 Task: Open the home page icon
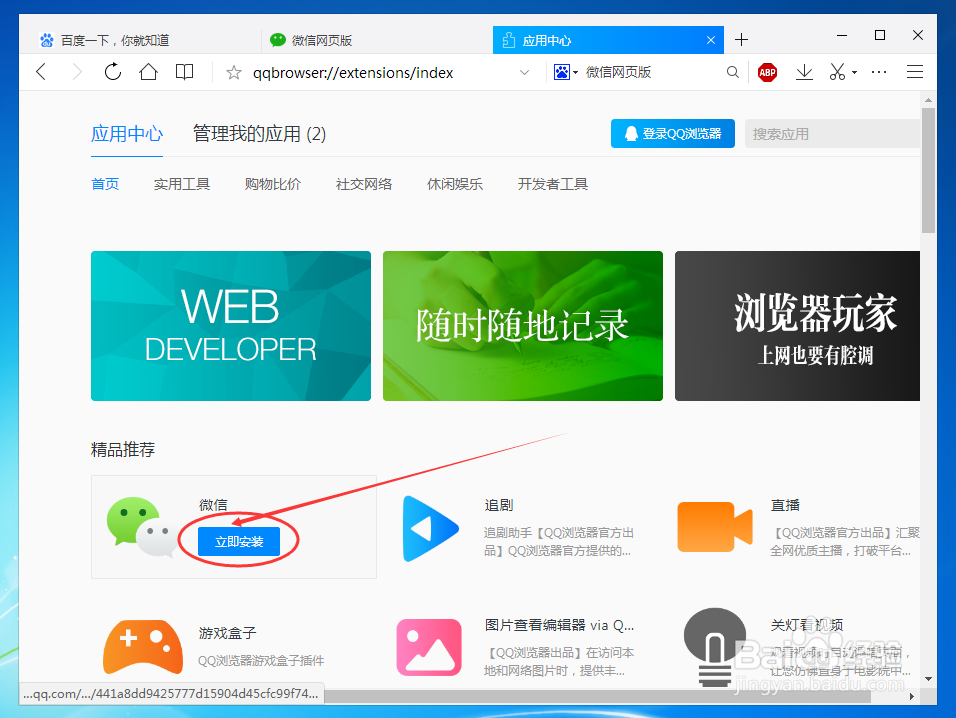point(148,72)
